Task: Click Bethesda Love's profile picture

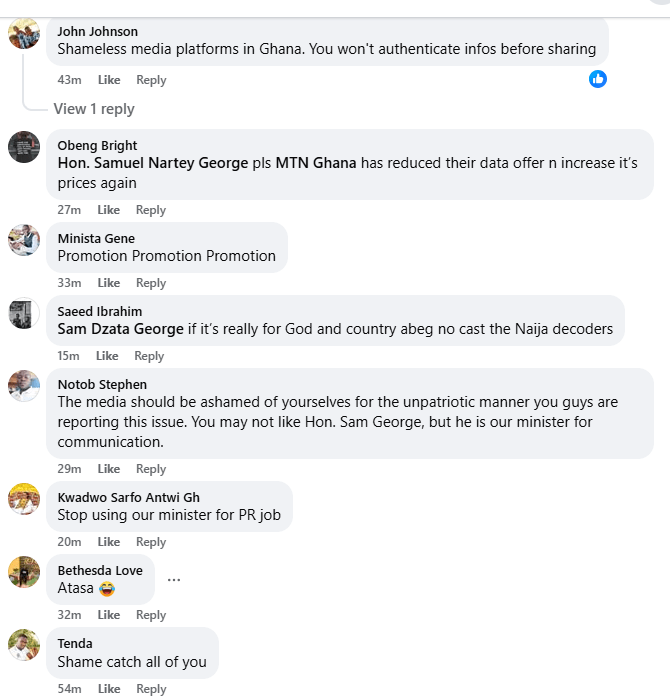Action: (24, 572)
